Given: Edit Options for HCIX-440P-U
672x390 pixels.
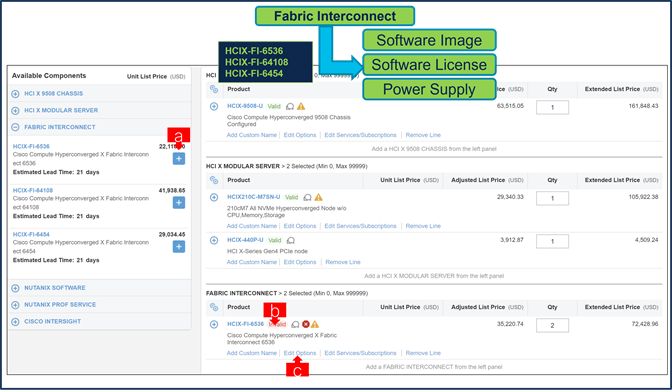Looking at the screenshot, I should tap(300, 262).
